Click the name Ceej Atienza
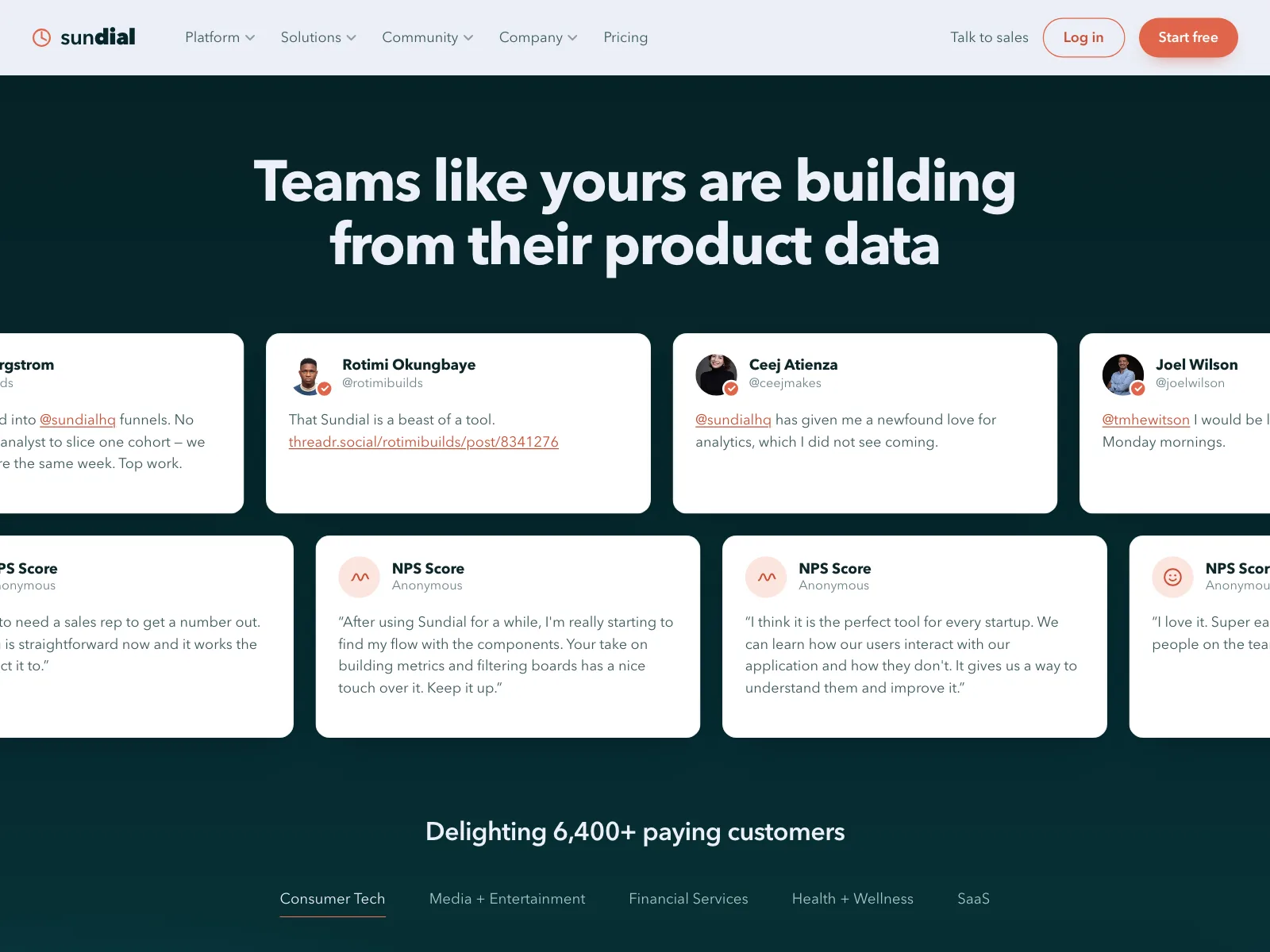Viewport: 1270px width, 952px height. point(793,365)
